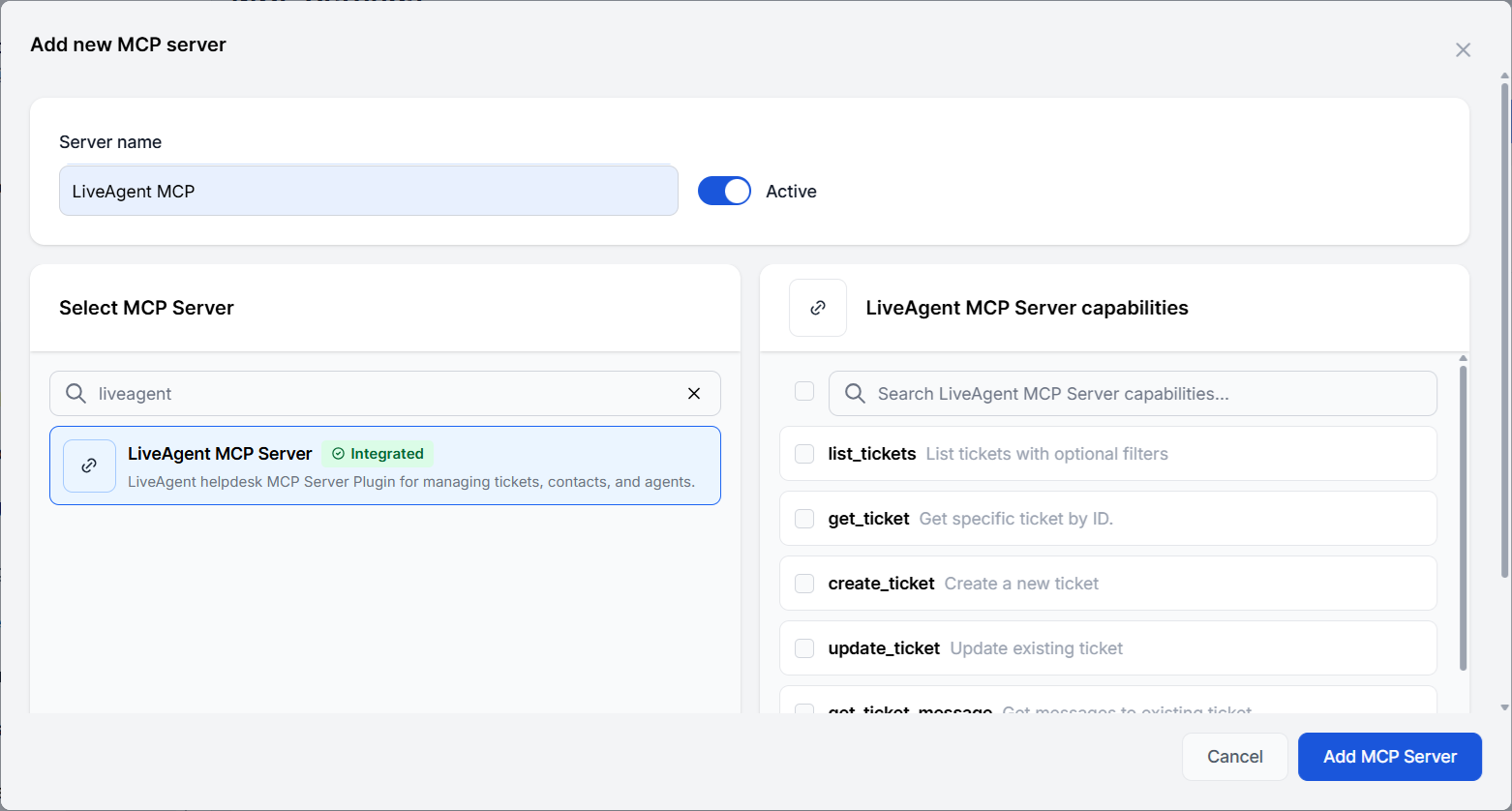The height and width of the screenshot is (811, 1512).
Task: Enable the get_ticket capability
Action: 803,518
